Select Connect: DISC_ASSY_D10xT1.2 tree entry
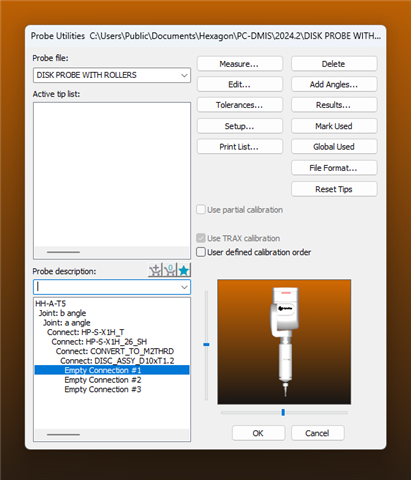Image resolution: width=411 pixels, height=480 pixels. (117, 361)
